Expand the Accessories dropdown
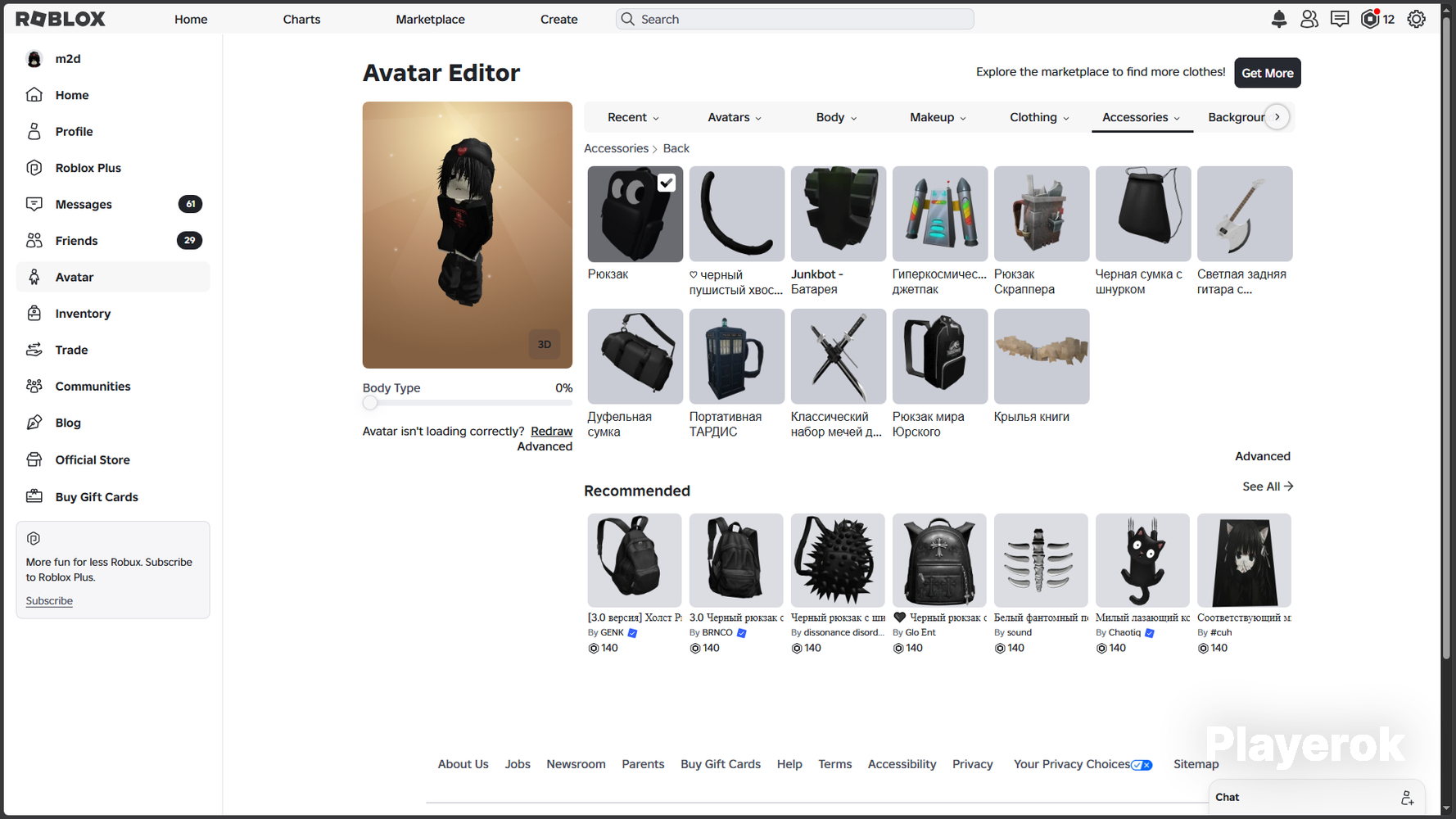 1142,117
